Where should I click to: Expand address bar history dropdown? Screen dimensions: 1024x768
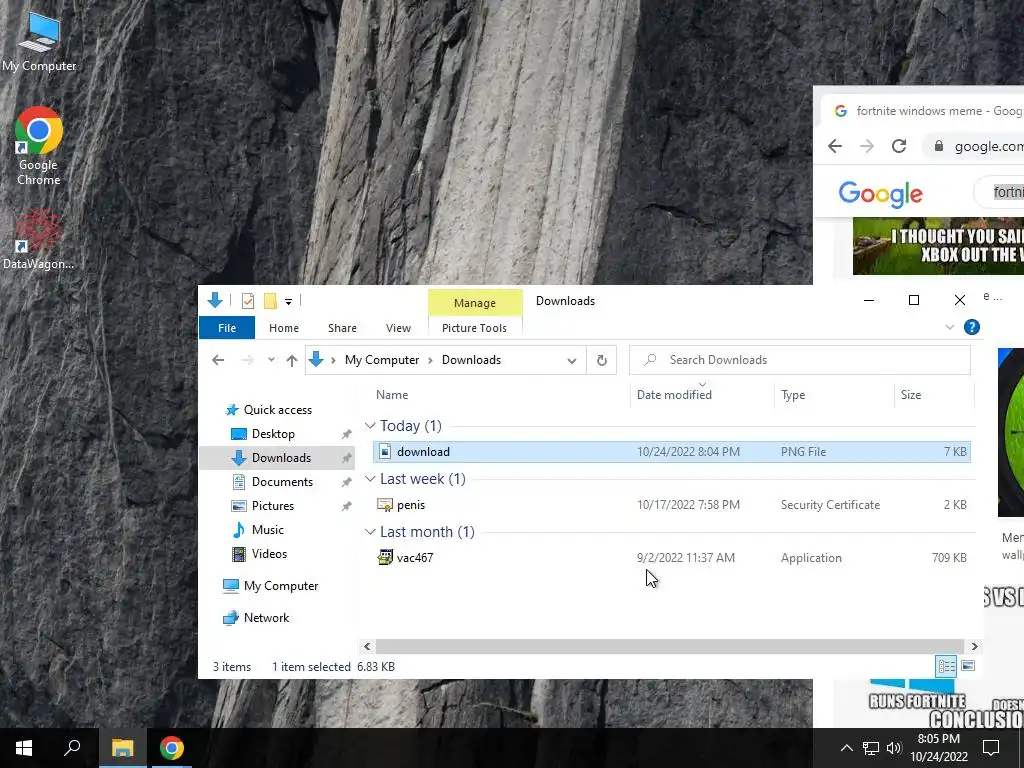(571, 360)
